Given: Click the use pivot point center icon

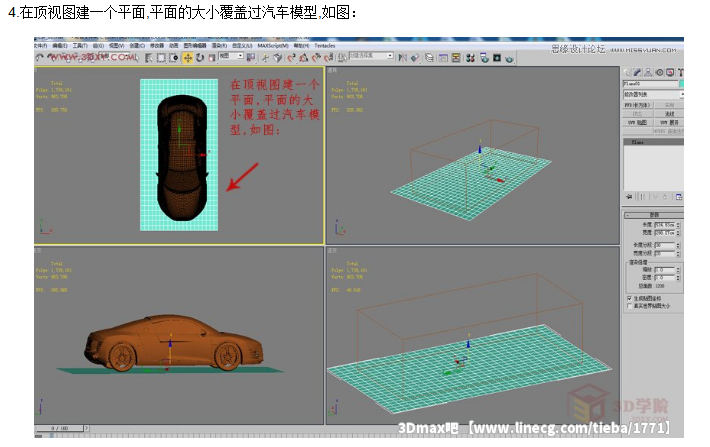Looking at the screenshot, I should (250, 58).
